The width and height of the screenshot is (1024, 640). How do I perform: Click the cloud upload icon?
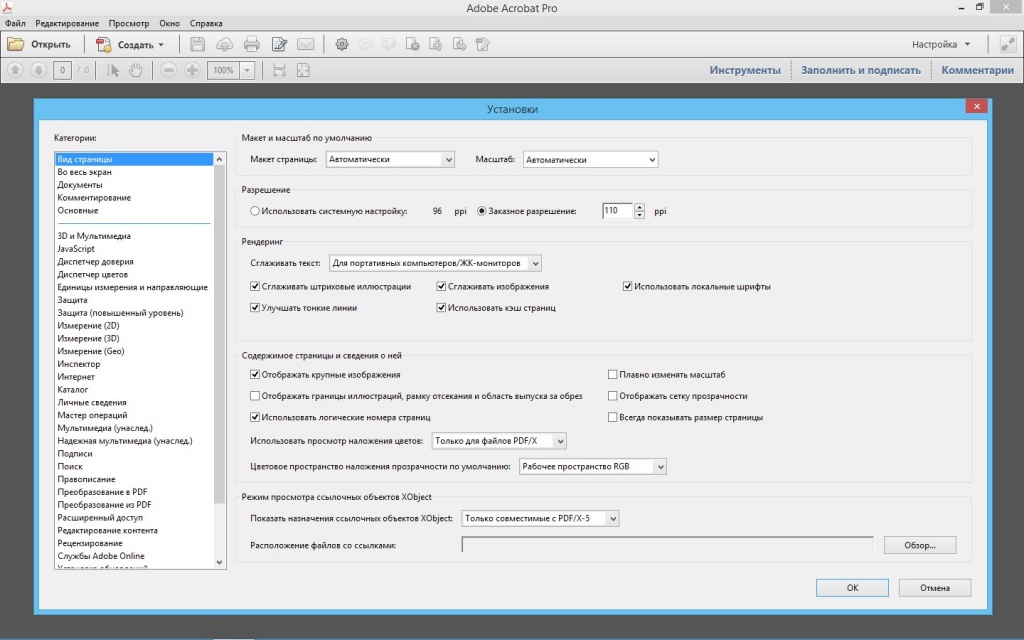pyautogui.click(x=225, y=44)
